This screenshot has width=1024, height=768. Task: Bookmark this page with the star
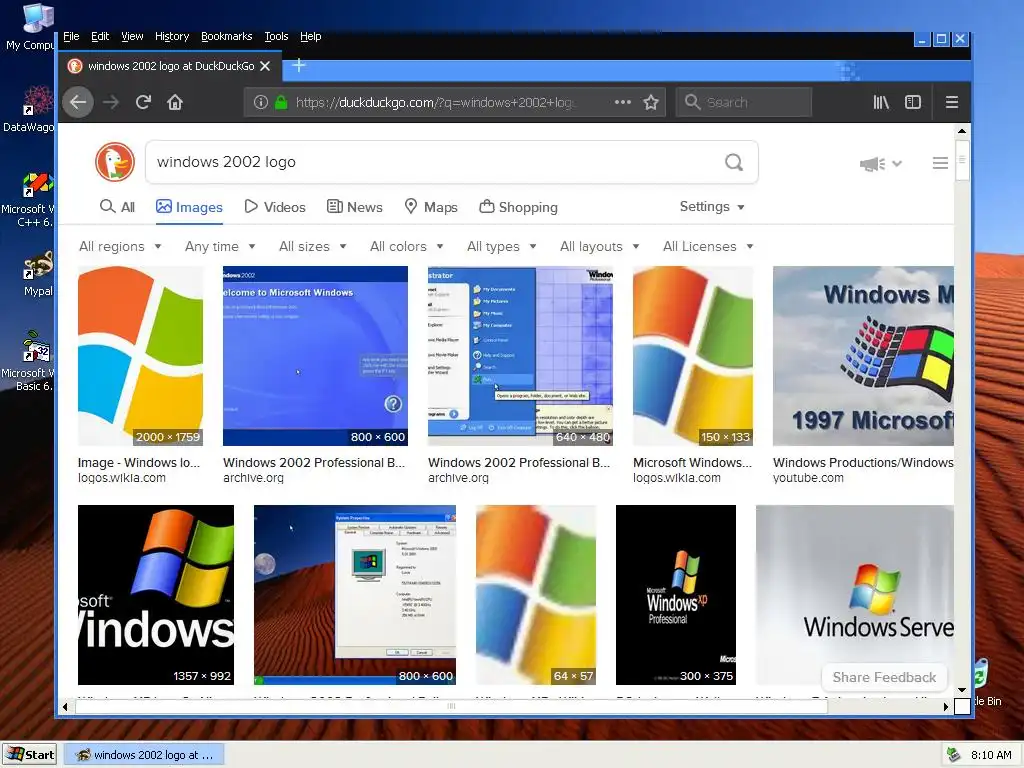[x=650, y=103]
